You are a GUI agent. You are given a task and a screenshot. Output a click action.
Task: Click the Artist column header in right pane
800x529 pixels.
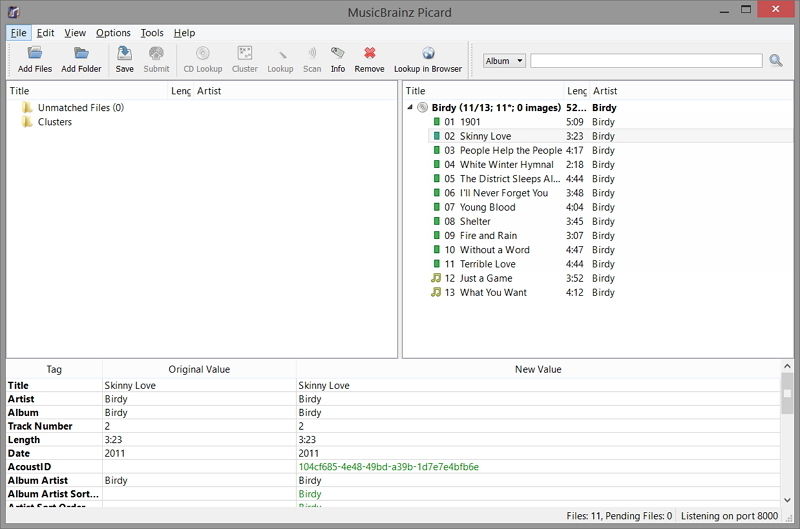691,91
